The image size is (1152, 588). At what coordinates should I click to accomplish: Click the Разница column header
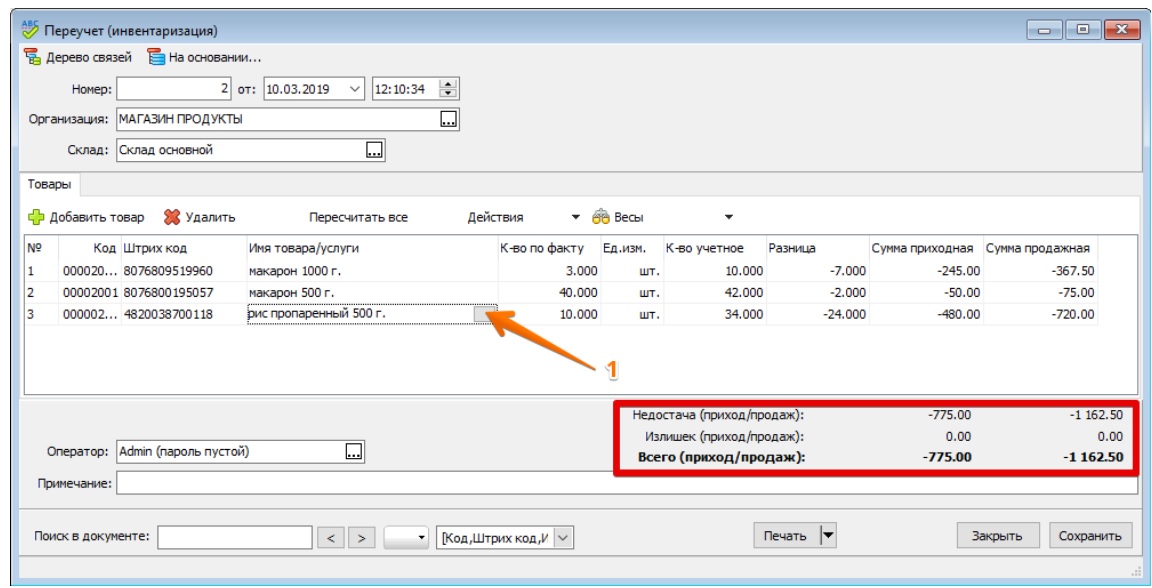pyautogui.click(x=817, y=248)
